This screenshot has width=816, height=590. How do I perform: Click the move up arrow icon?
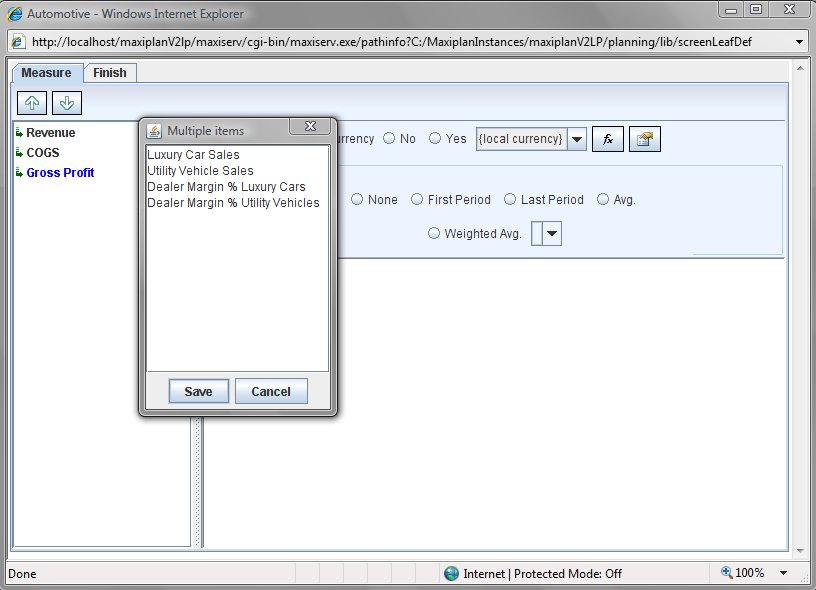pyautogui.click(x=30, y=103)
